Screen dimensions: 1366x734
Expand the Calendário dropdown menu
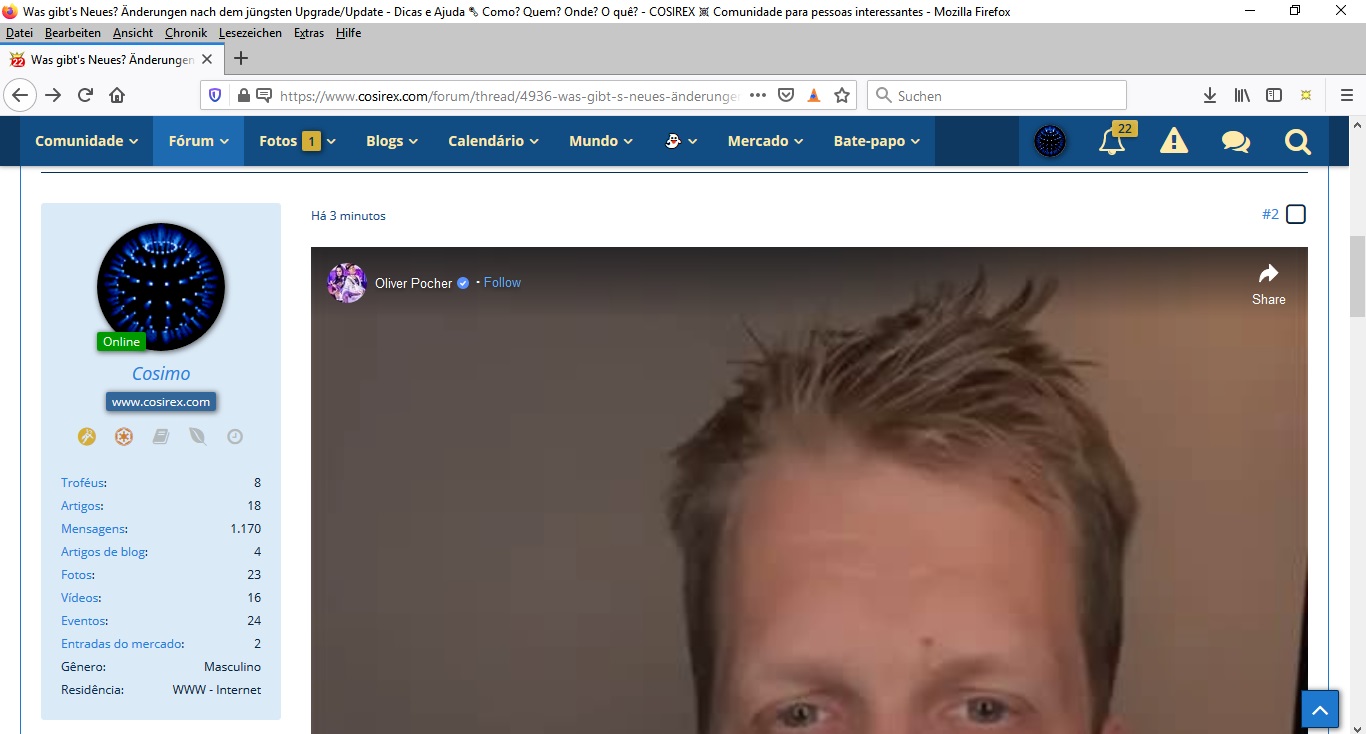coord(493,141)
